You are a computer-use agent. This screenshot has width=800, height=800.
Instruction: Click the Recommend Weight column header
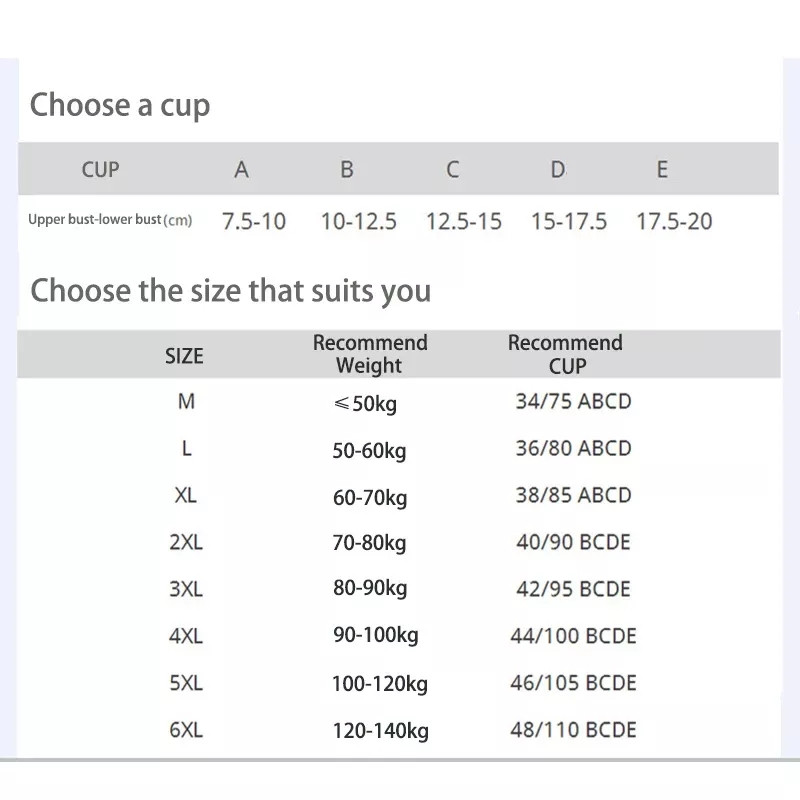(370, 354)
